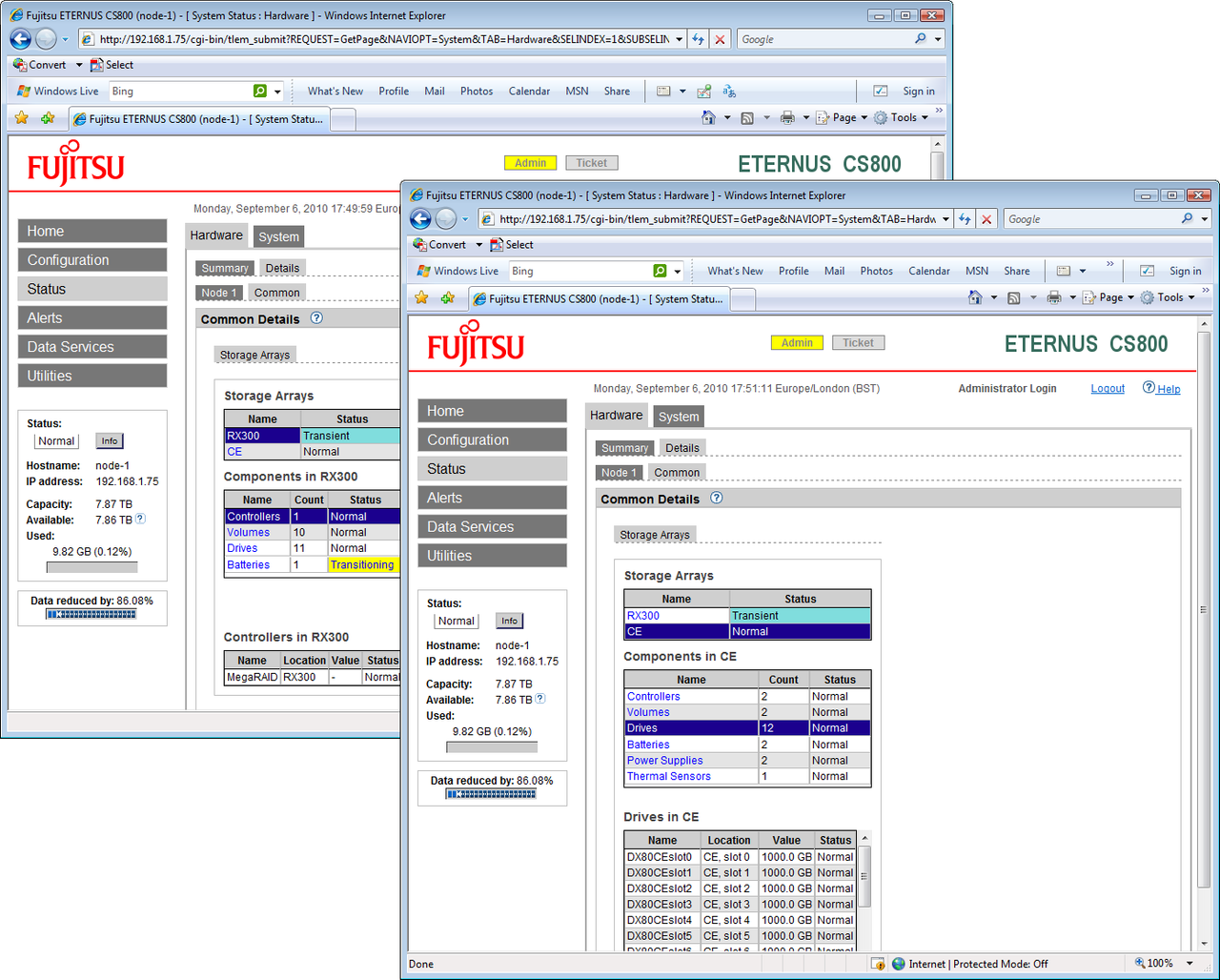Click Home icon in rear window command bar
1220x980 pixels.
pos(708,117)
